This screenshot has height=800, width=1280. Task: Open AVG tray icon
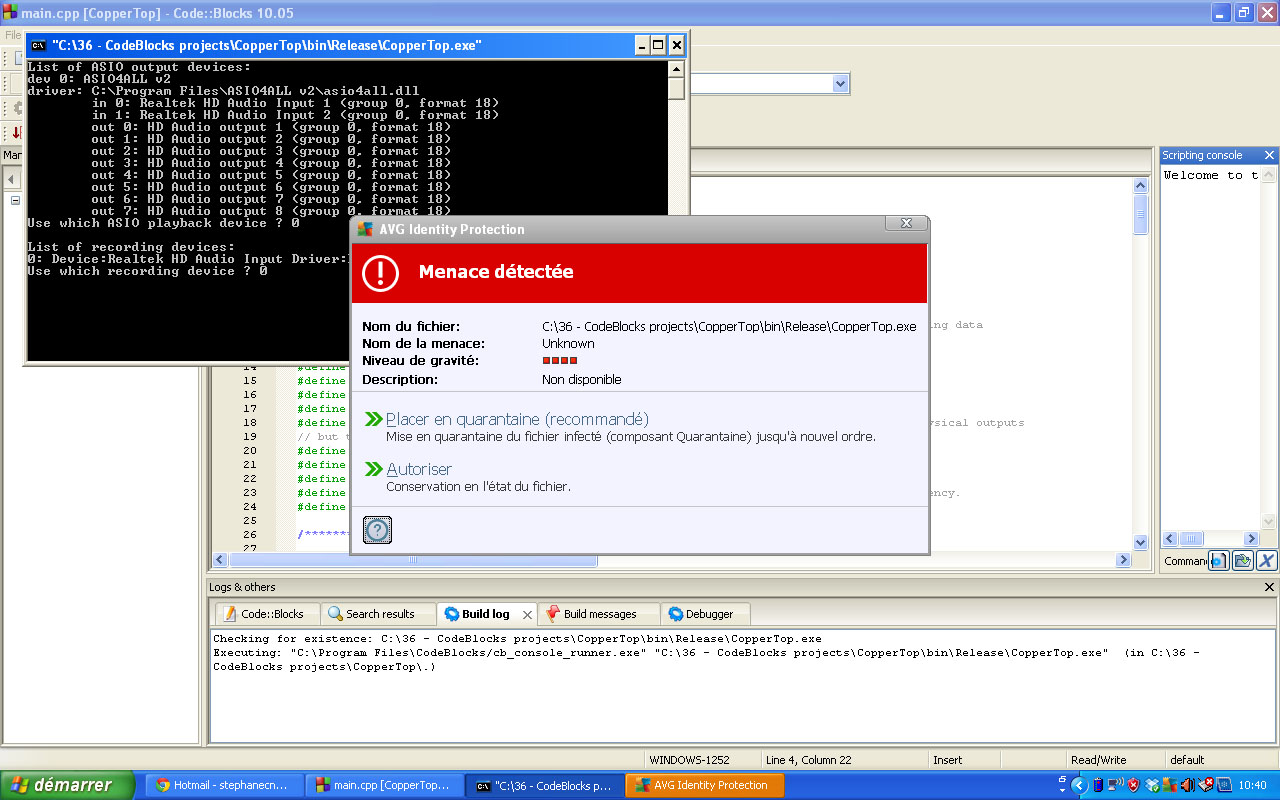point(1170,785)
